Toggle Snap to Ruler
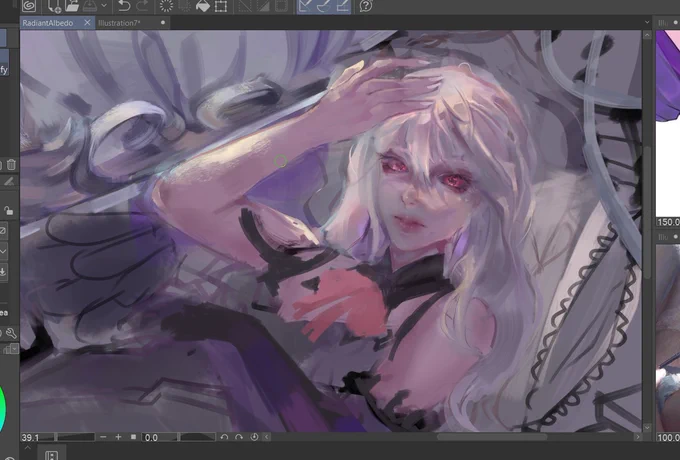Viewport: 680px width, 460px height. click(x=306, y=6)
